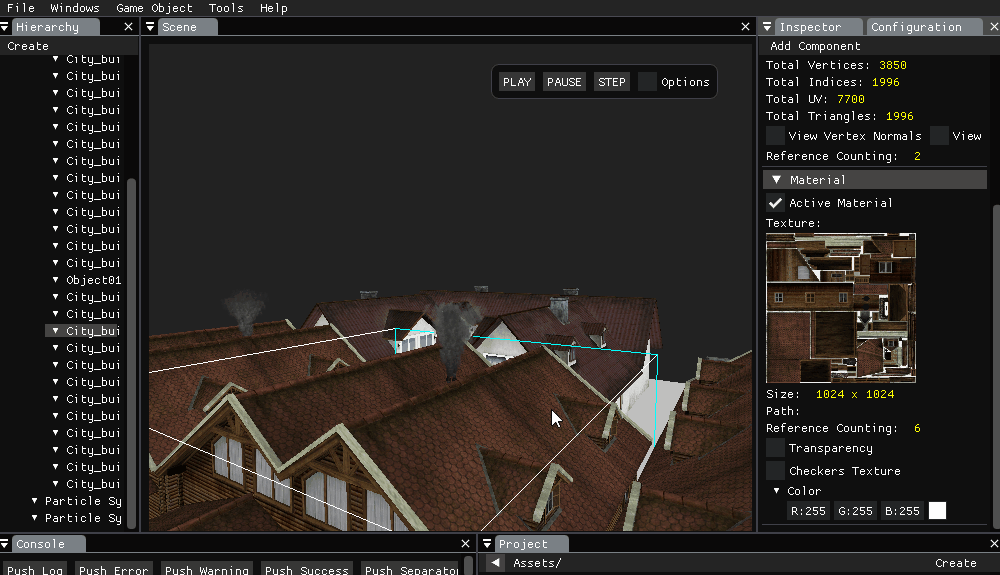Click the material texture preview thumbnail
This screenshot has height=575, width=1000.
(840, 308)
